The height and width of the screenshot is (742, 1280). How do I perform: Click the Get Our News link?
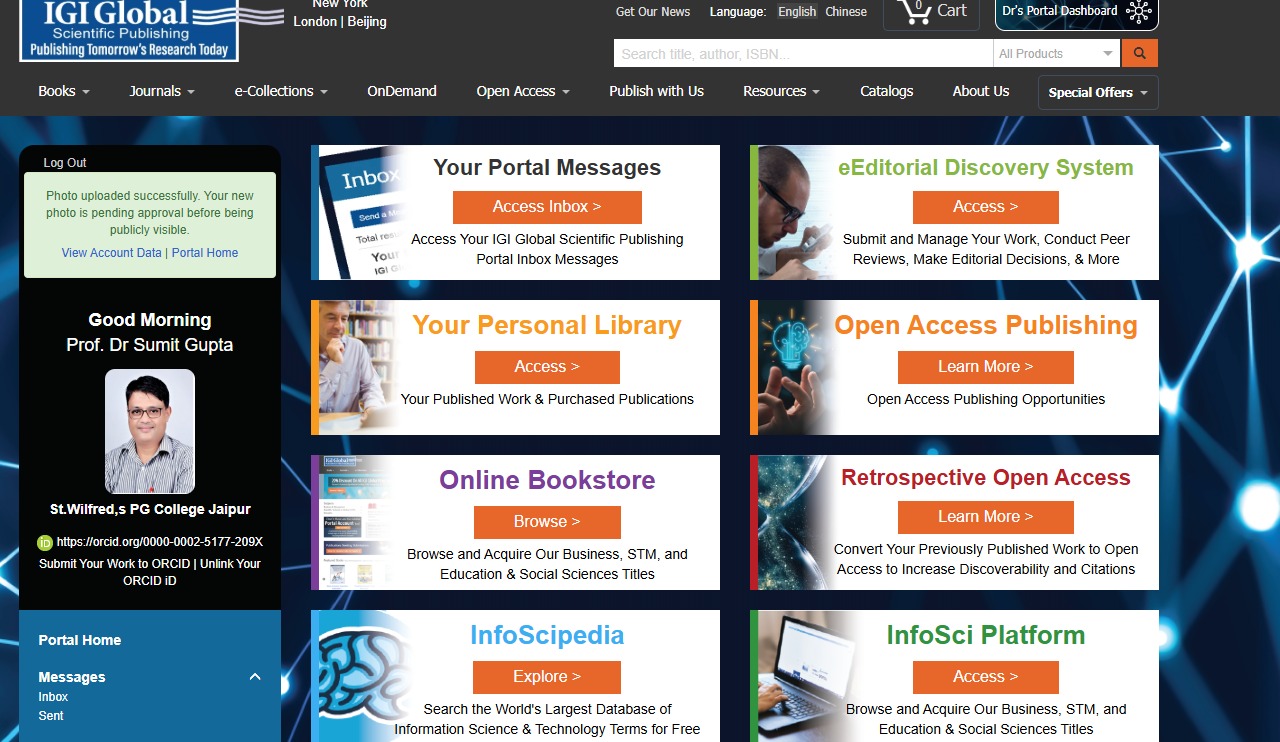(x=653, y=12)
